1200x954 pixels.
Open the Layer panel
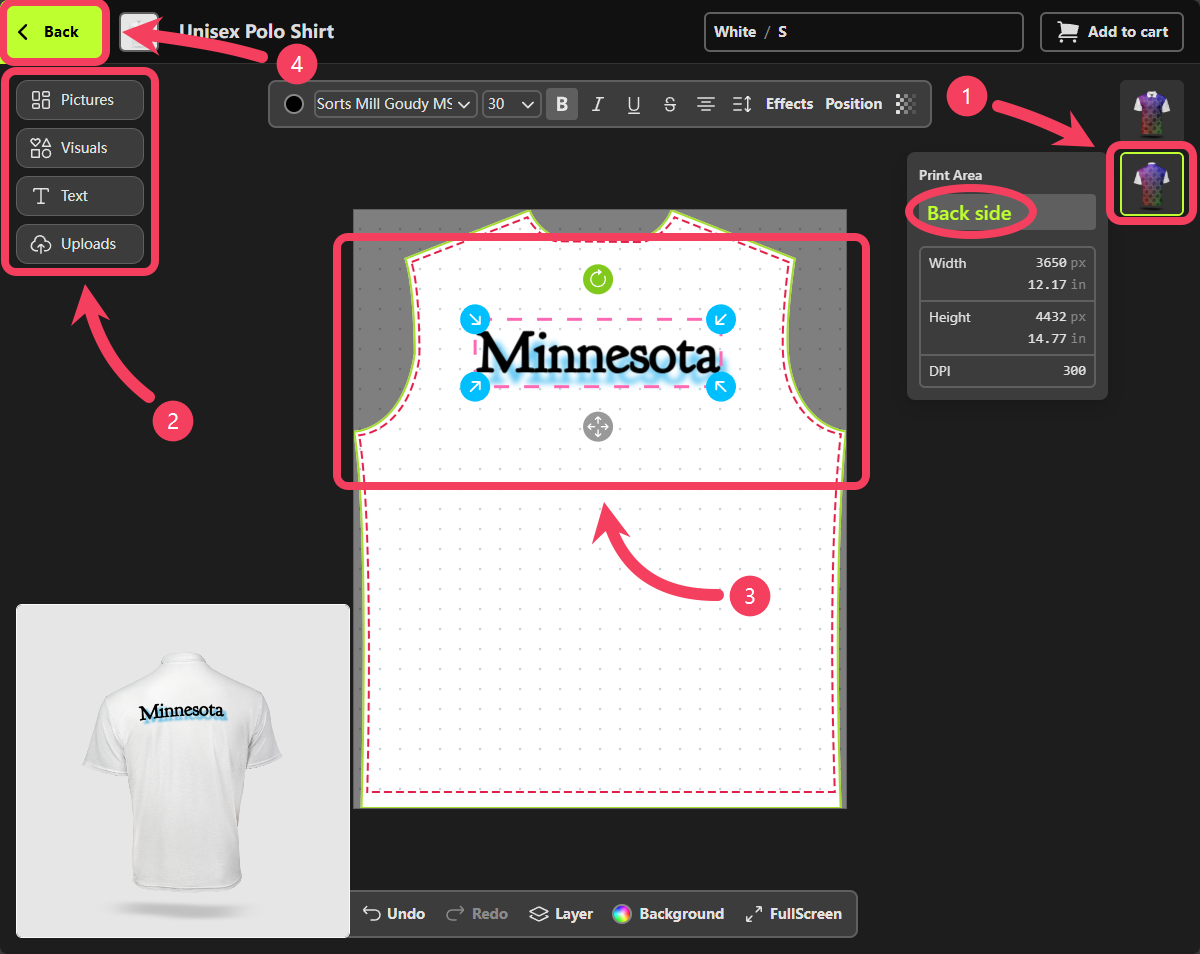pos(561,914)
